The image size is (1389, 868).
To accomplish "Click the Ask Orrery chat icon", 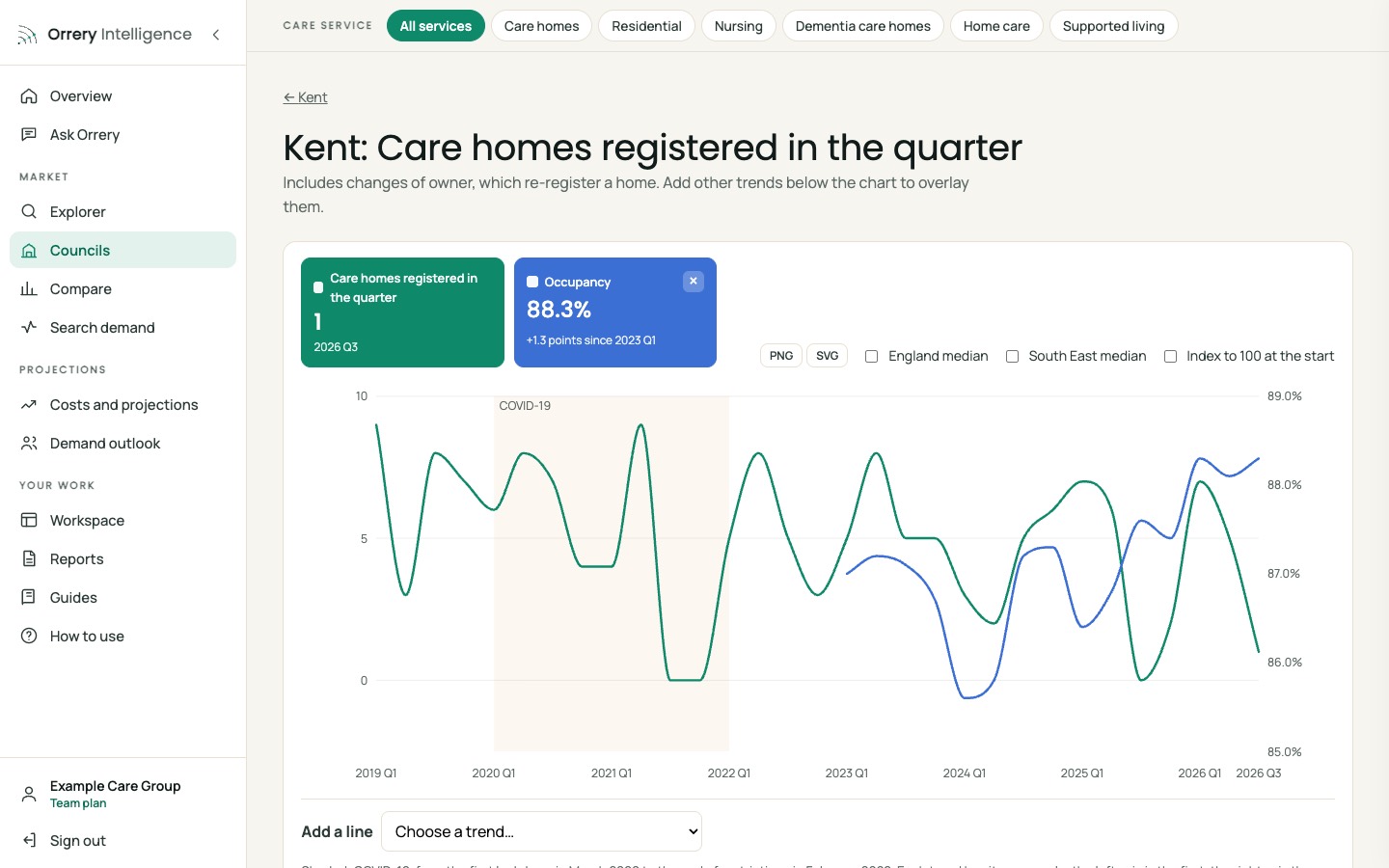I will (29, 135).
